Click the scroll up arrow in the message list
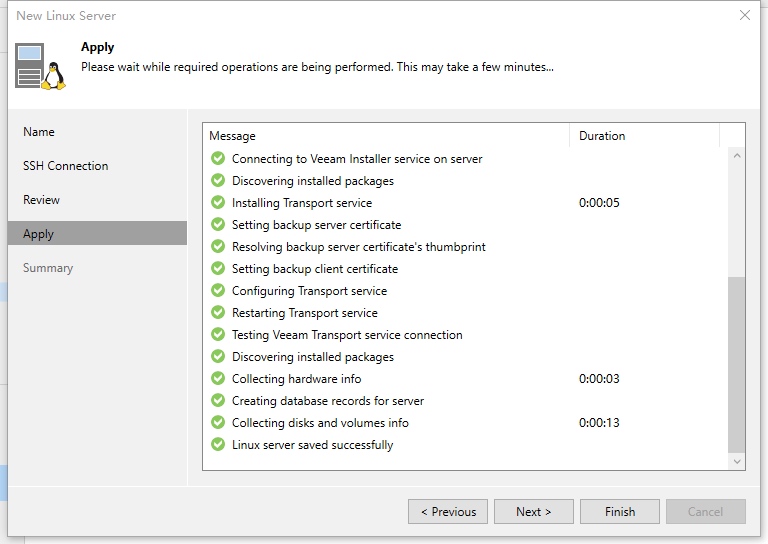Image resolution: width=768 pixels, height=544 pixels. 737,156
